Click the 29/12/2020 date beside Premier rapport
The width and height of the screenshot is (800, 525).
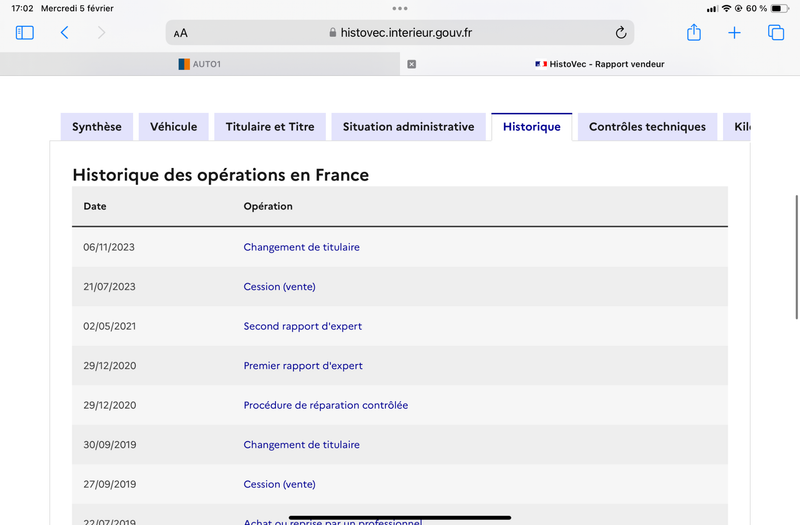coord(110,366)
